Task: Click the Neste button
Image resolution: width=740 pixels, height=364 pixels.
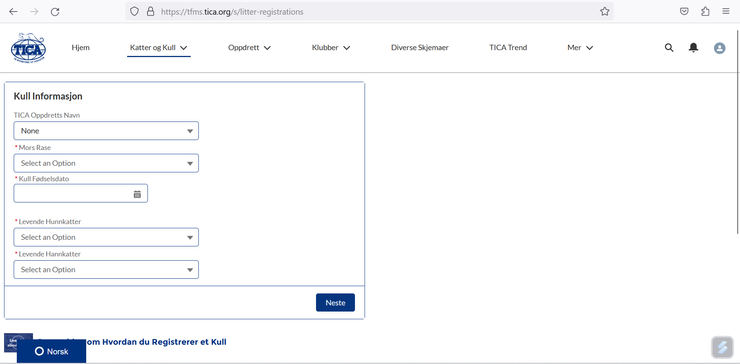Action: tap(336, 303)
